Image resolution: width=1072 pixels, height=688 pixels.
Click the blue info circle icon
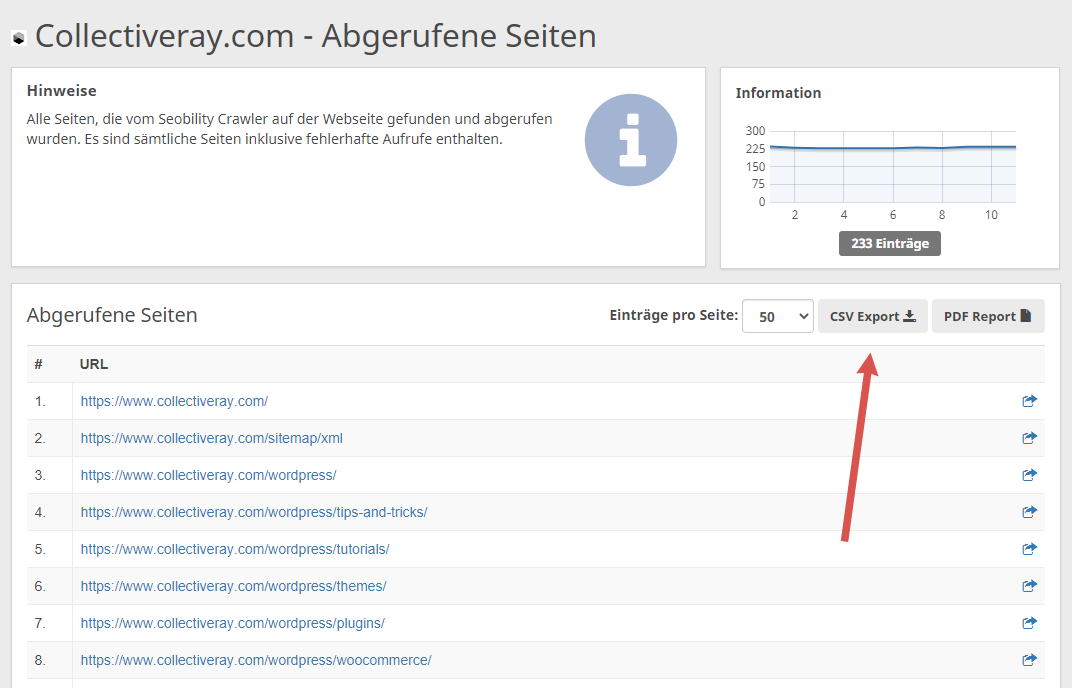[630, 140]
